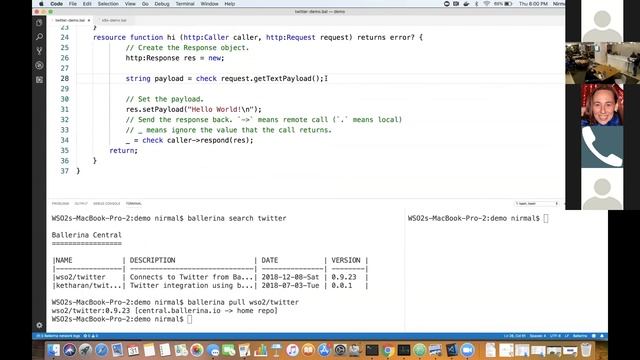Click the Ballerina language mode in status bar
Viewport: 640px width, 360px height.
point(580,336)
